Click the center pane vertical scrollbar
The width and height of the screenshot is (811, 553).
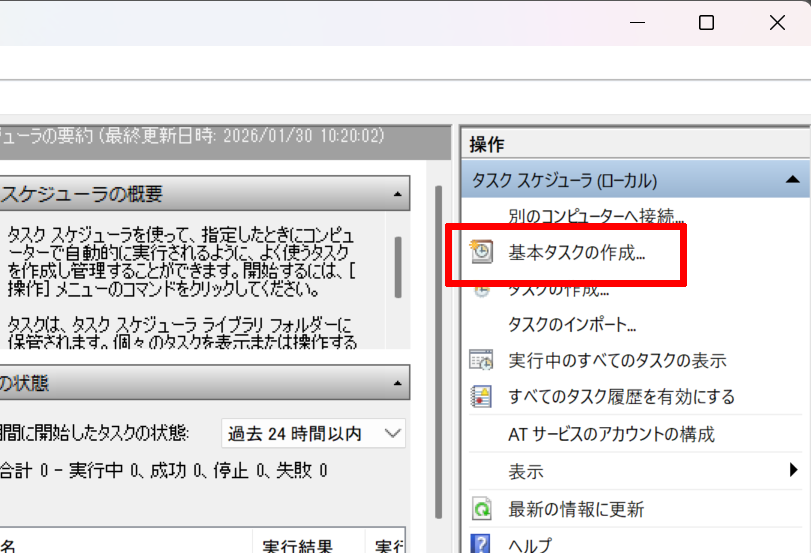coord(436,350)
